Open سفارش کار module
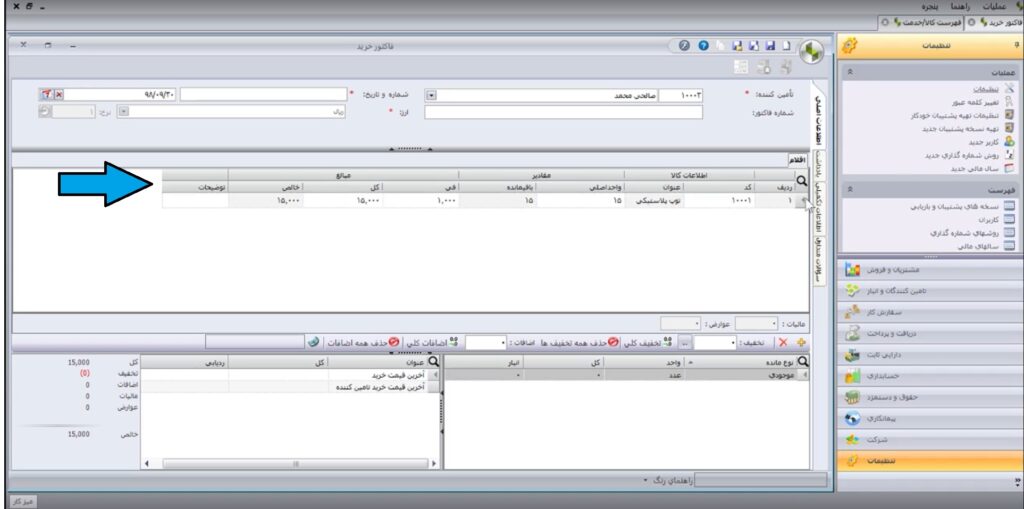The width and height of the screenshot is (1024, 509). [x=930, y=312]
